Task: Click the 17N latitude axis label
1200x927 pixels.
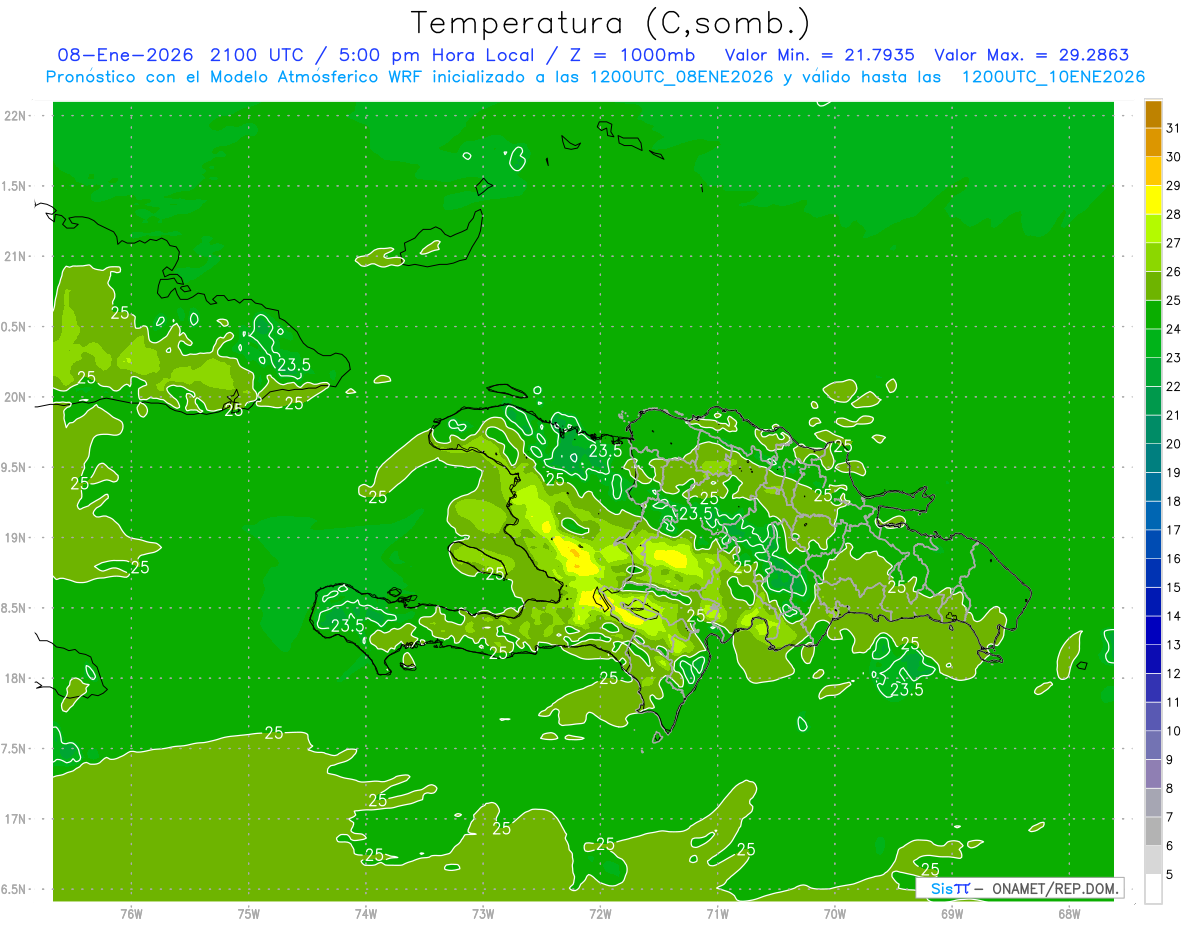Action: 17,819
